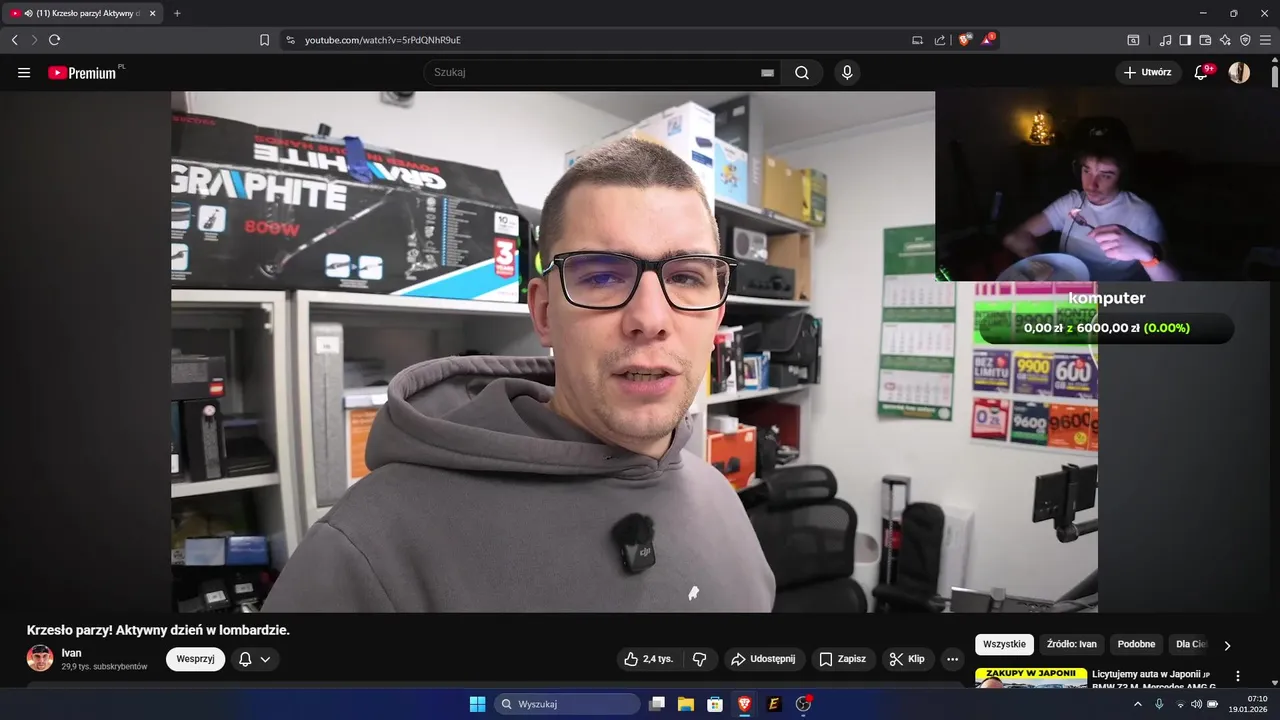Click the Udostępnij share button
Viewport: 1280px width, 720px height.
(x=764, y=659)
